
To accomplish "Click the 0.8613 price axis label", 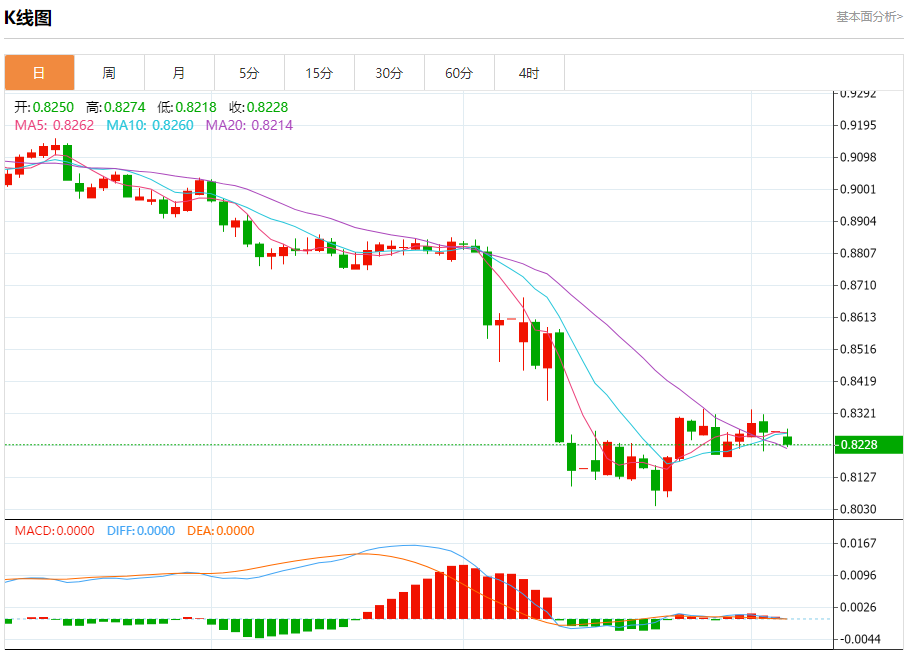I will tap(858, 317).
